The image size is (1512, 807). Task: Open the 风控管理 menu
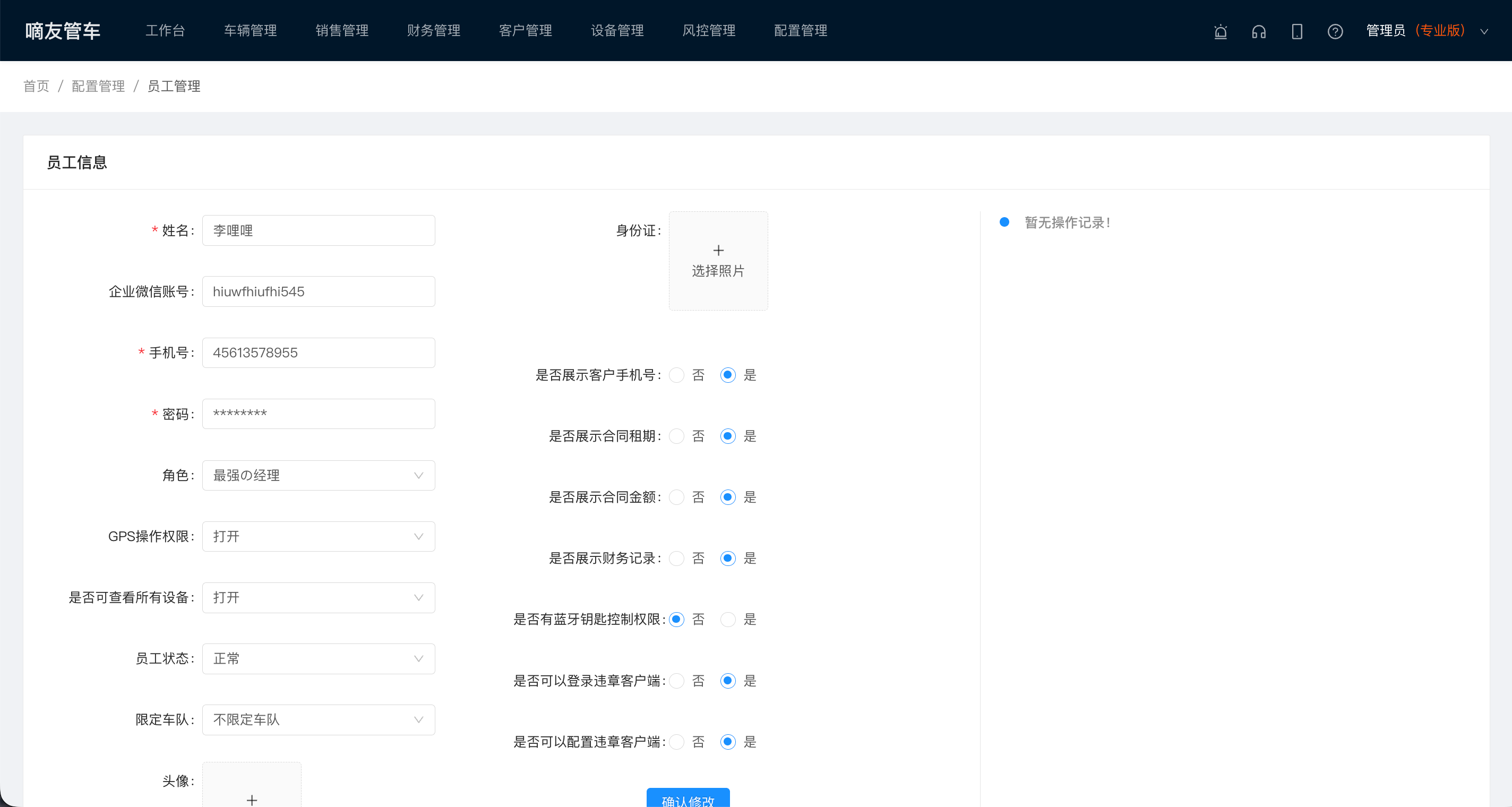click(x=708, y=30)
